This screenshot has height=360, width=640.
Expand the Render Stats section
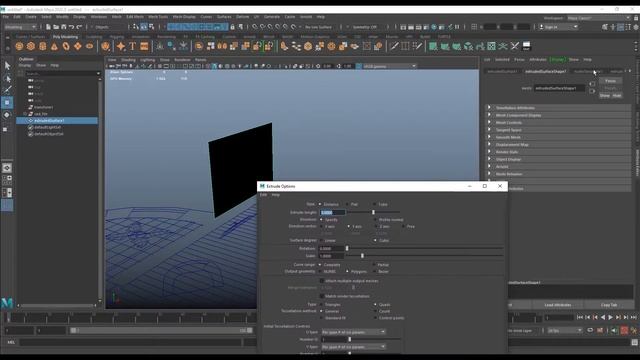click(558, 152)
